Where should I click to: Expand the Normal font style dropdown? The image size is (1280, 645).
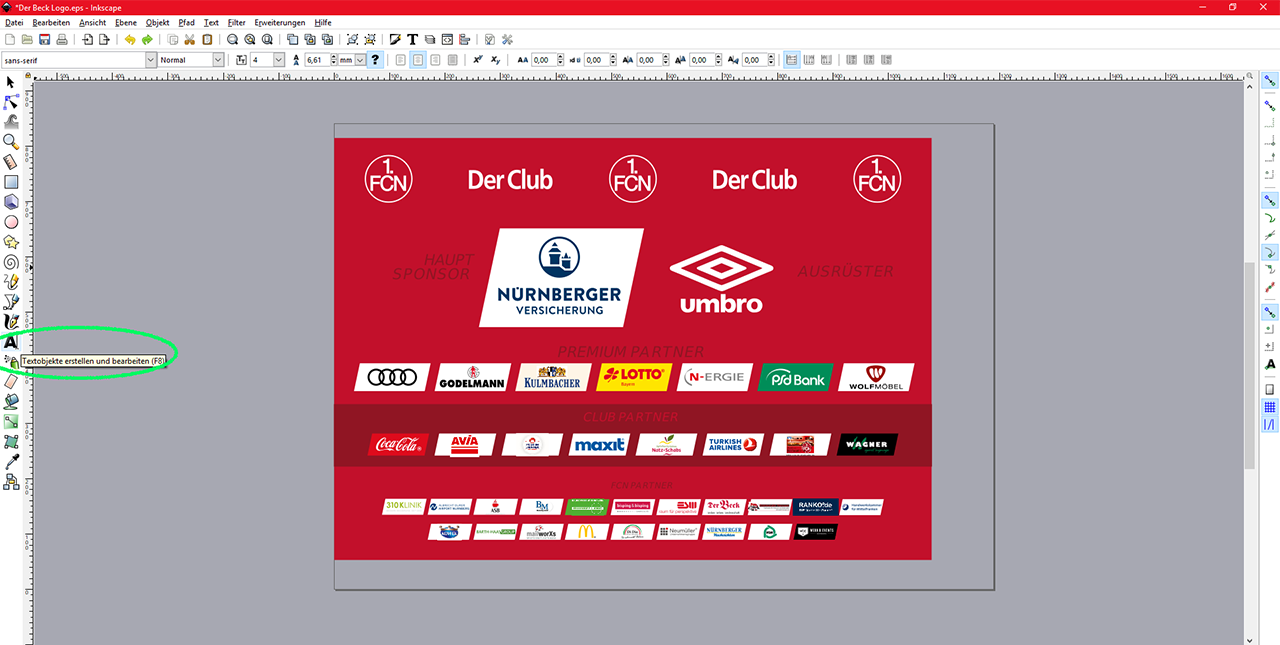pyautogui.click(x=218, y=60)
